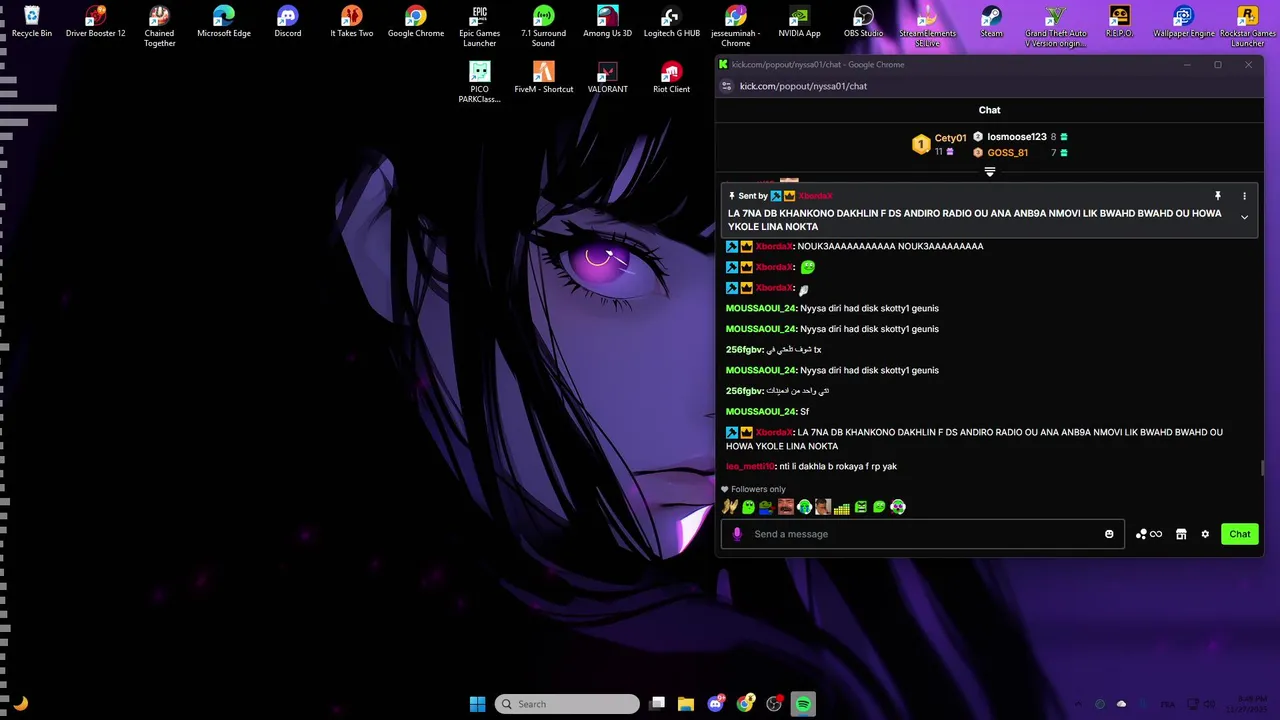Open File Explorer from taskbar

[x=686, y=704]
